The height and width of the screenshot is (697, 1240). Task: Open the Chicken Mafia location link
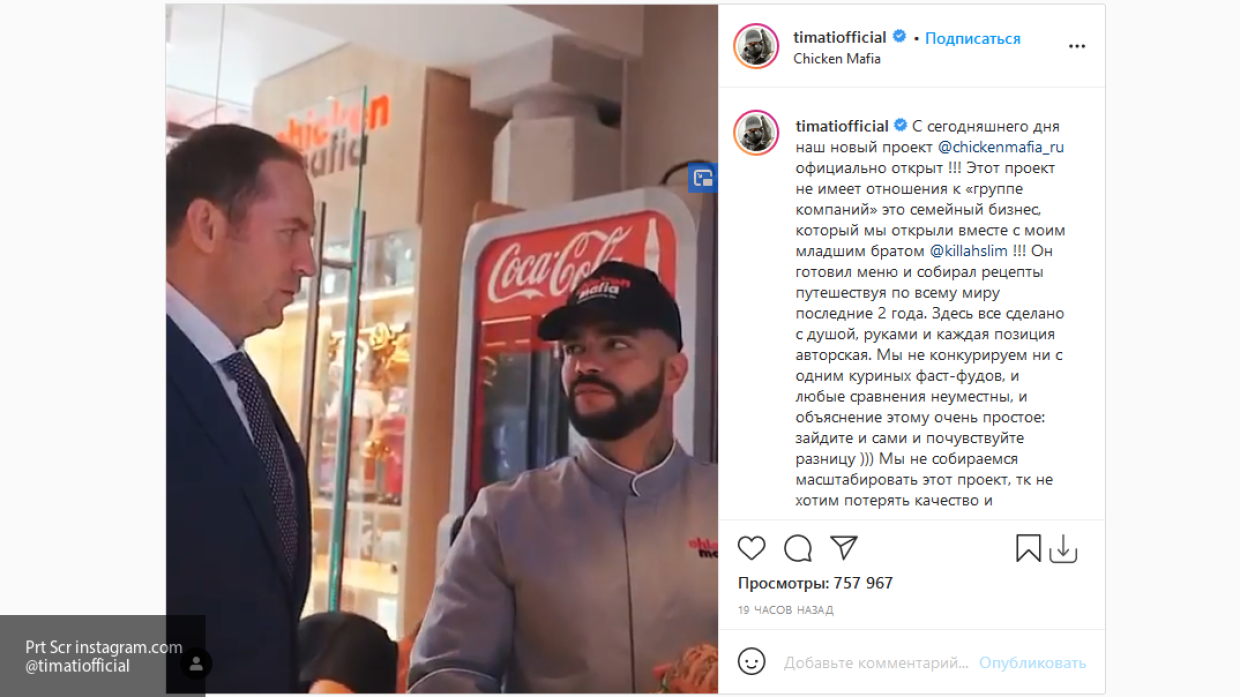837,59
